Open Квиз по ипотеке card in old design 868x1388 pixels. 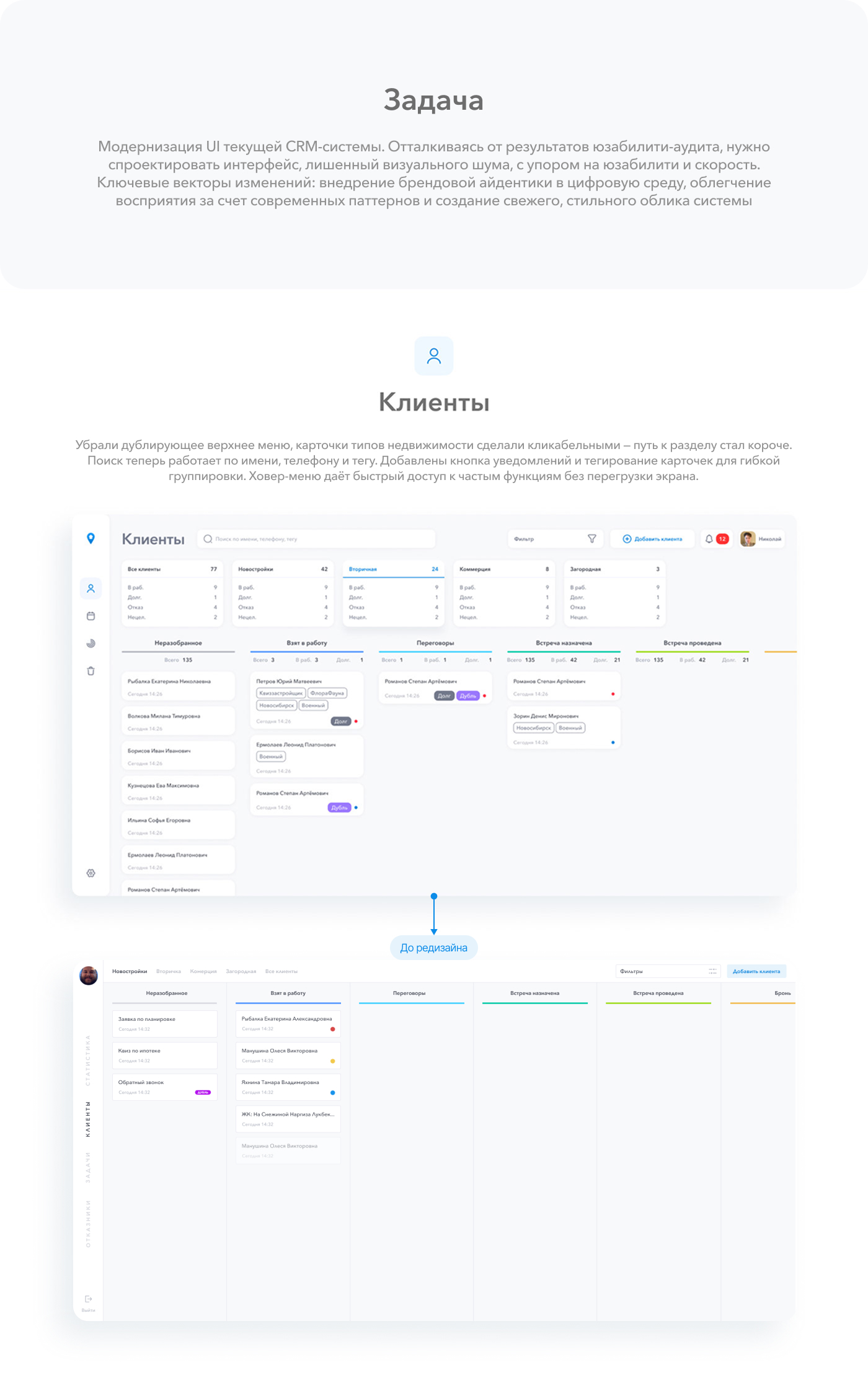[165, 1055]
